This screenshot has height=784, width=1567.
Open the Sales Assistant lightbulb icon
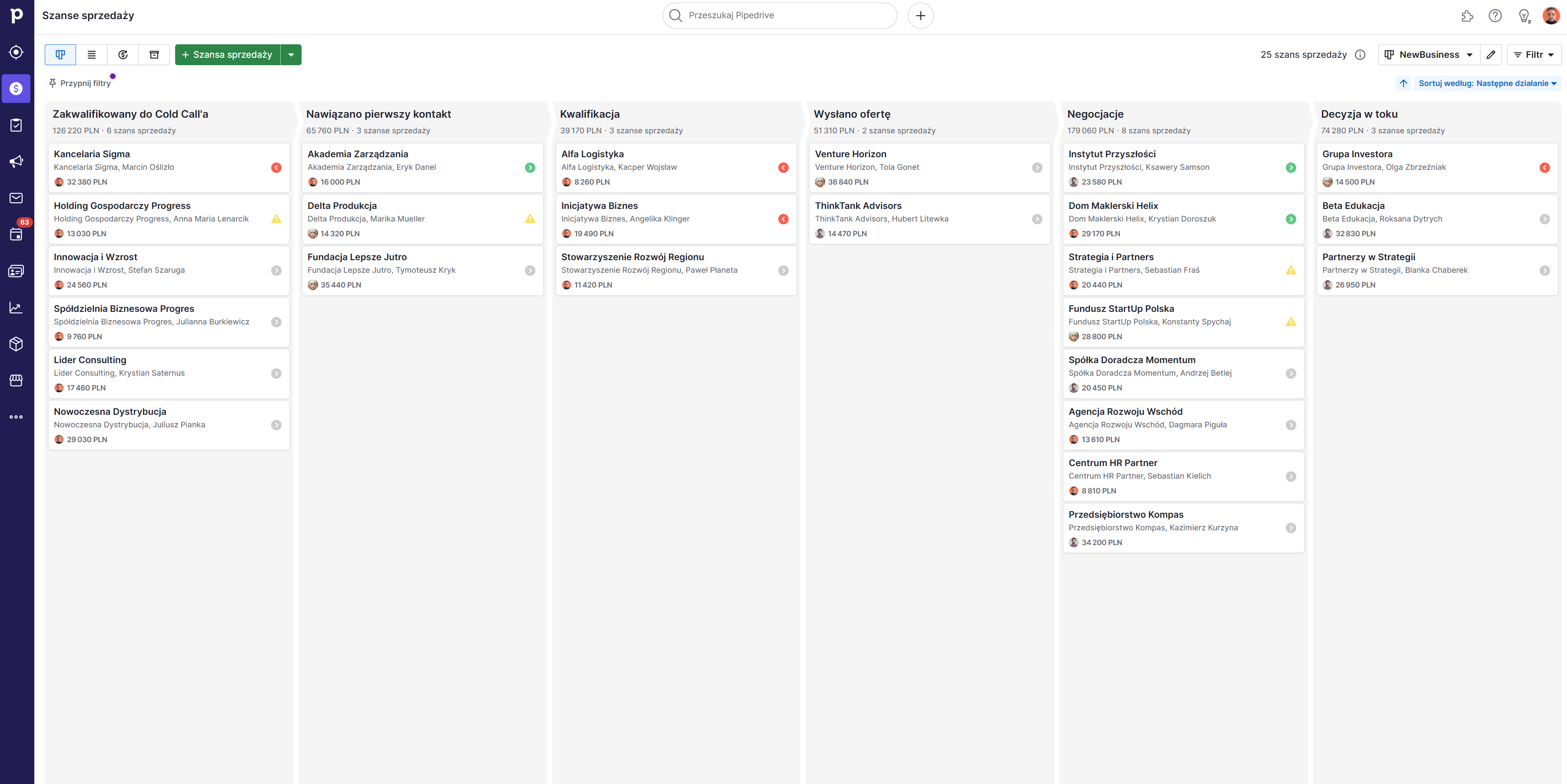pyautogui.click(x=1524, y=17)
